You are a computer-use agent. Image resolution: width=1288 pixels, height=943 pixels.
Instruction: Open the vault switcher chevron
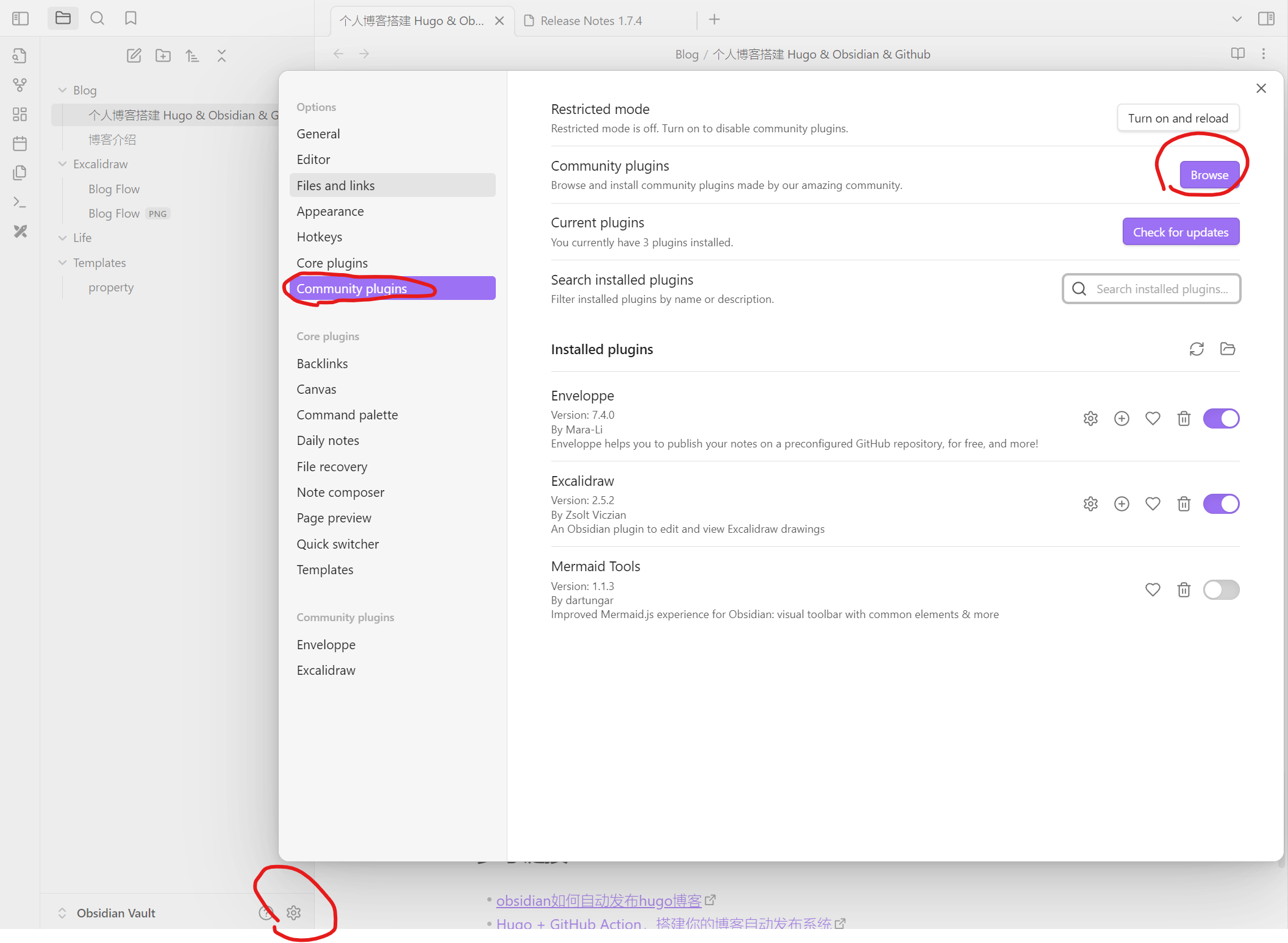(x=62, y=913)
